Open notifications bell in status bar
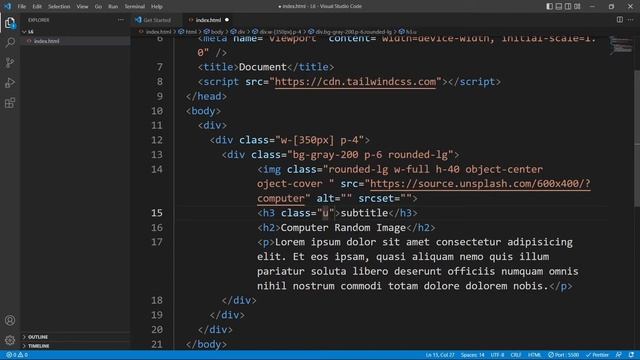640x360 pixels. coord(631,355)
